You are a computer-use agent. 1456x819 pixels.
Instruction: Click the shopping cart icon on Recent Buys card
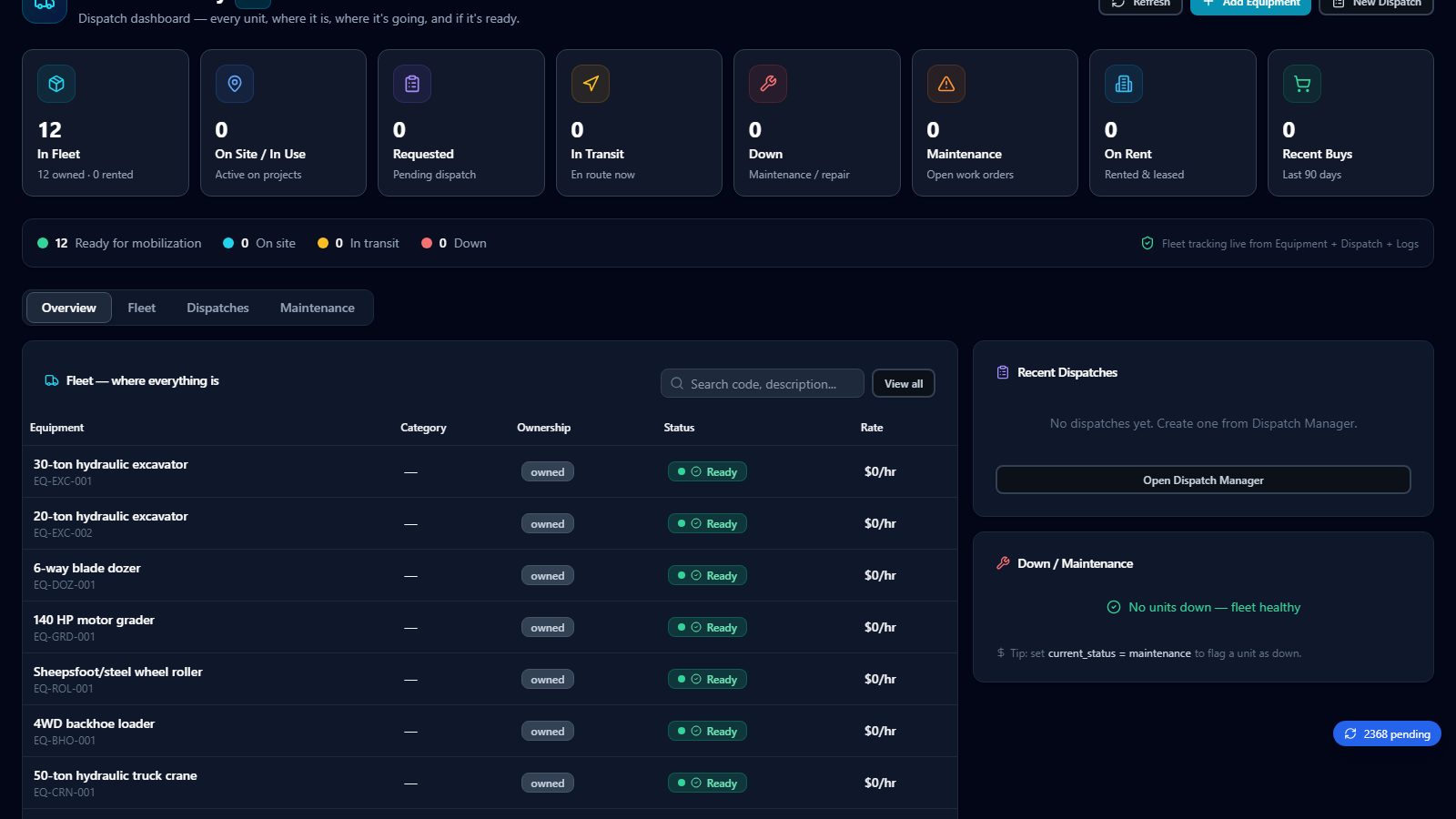(x=1302, y=84)
